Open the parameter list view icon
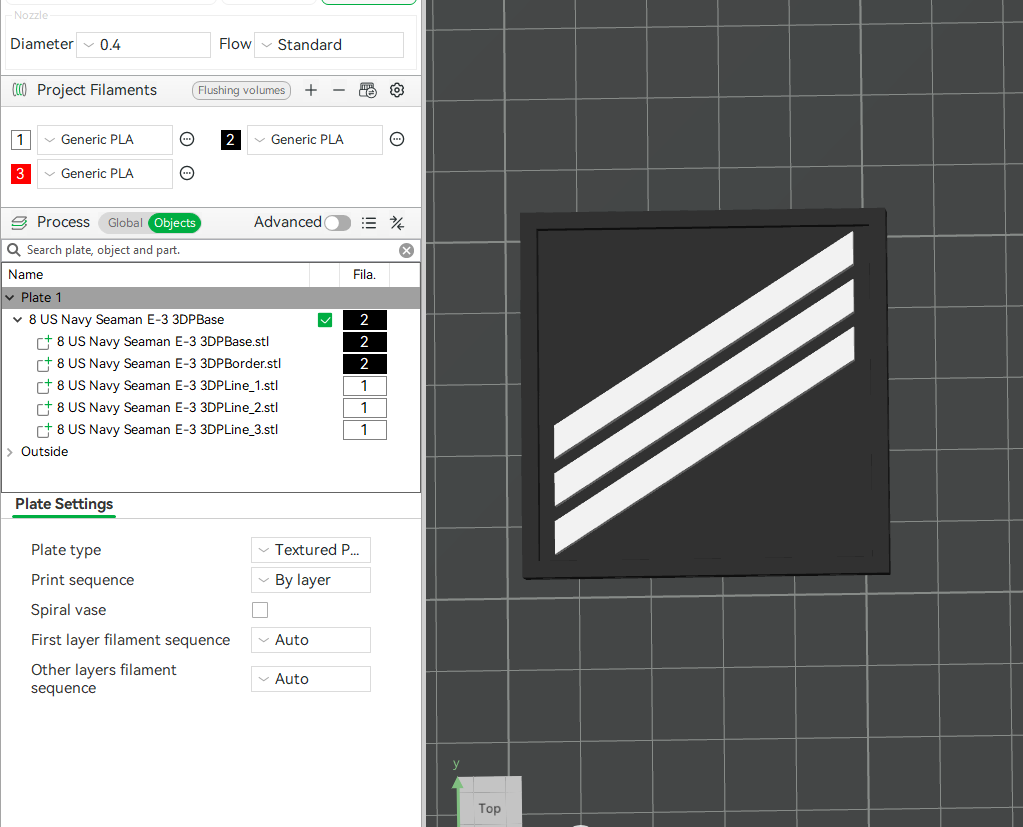 [x=368, y=222]
